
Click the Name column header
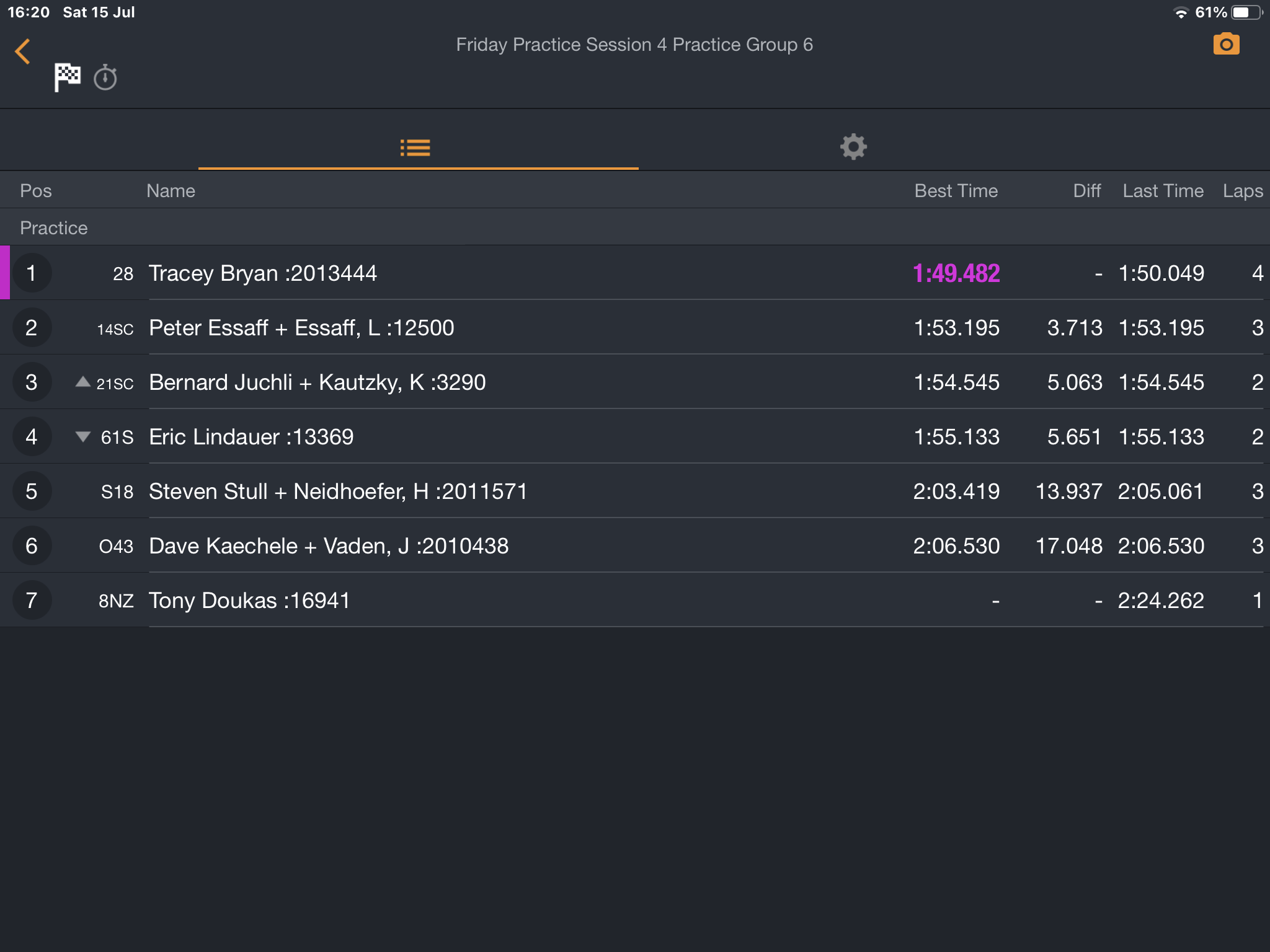171,191
